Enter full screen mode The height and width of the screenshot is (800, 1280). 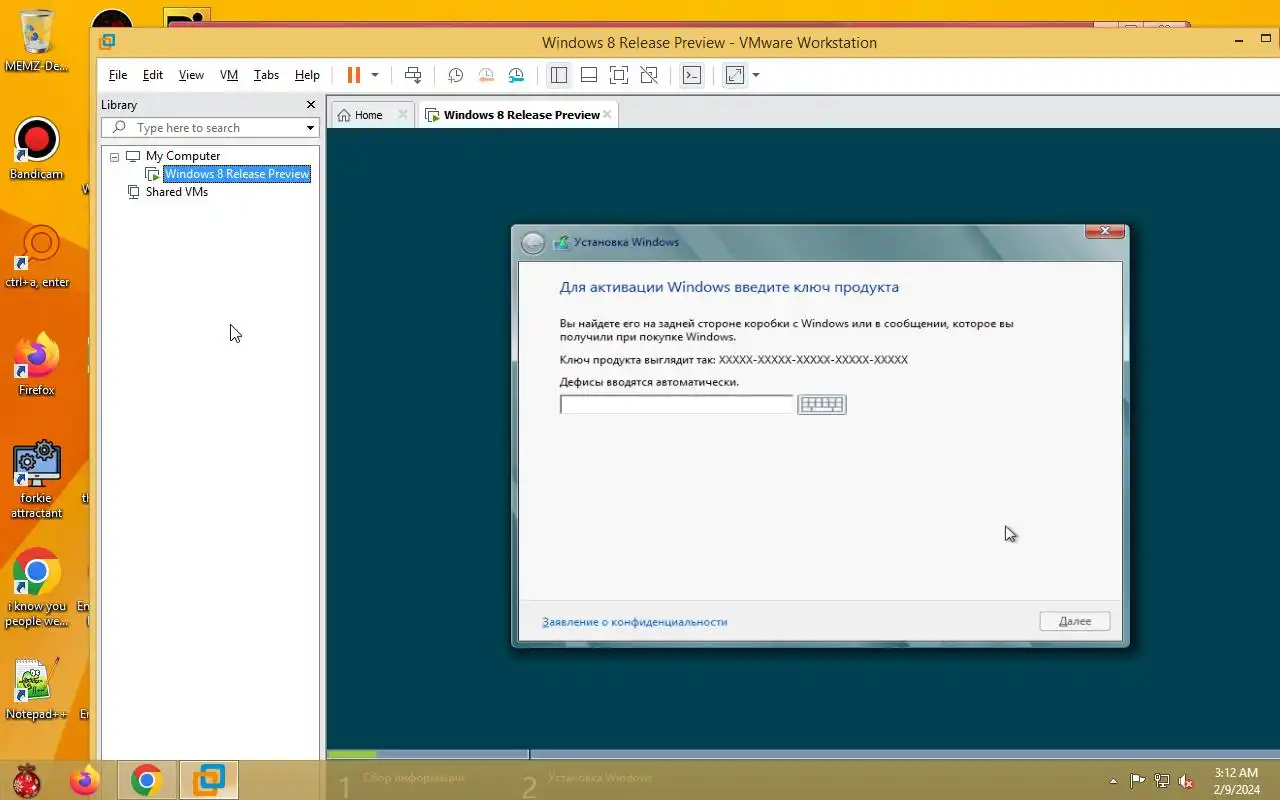click(x=619, y=75)
